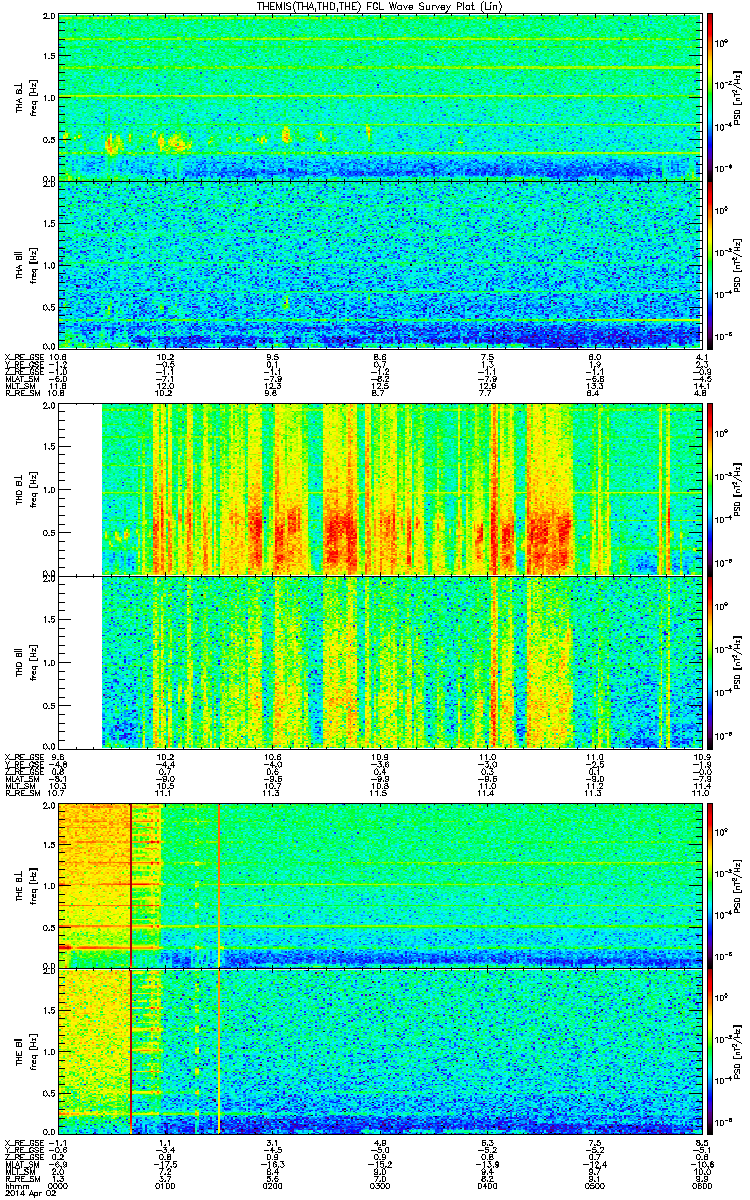The image size is (750, 1200).
Task: Click the THA BII spectrogram panel
Action: [380, 263]
